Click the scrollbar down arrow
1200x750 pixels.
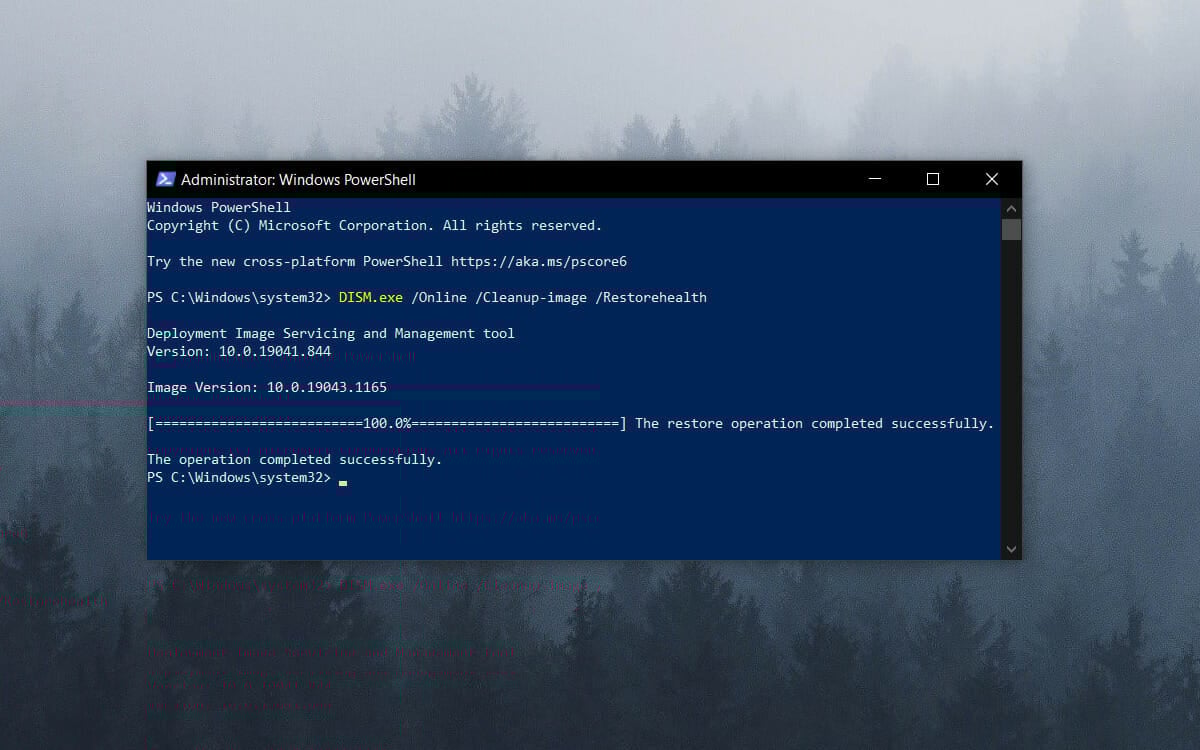pyautogui.click(x=1011, y=549)
